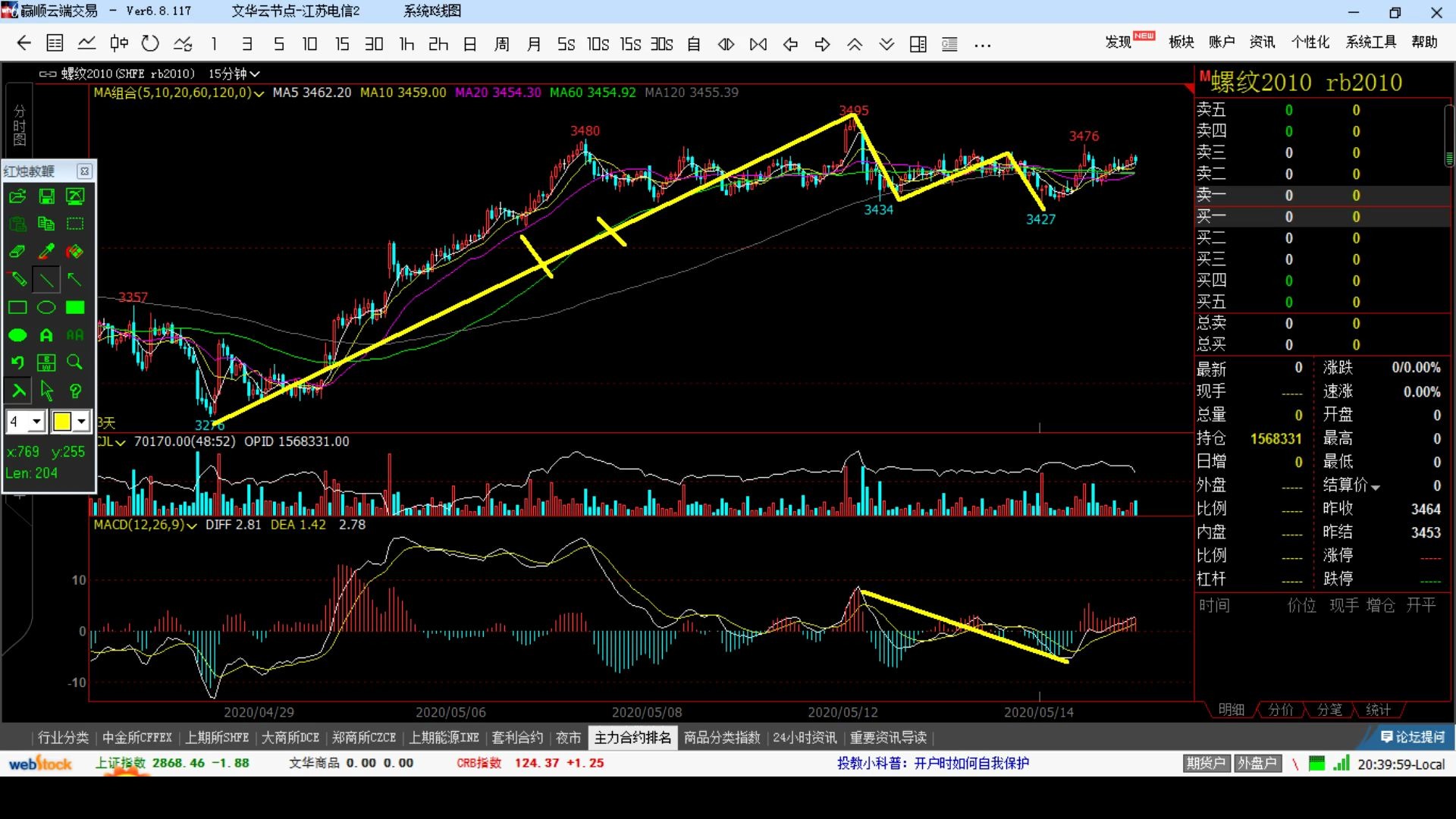The width and height of the screenshot is (1456, 819).
Task: Open the drawing color dropdown arrow
Action: point(81,422)
